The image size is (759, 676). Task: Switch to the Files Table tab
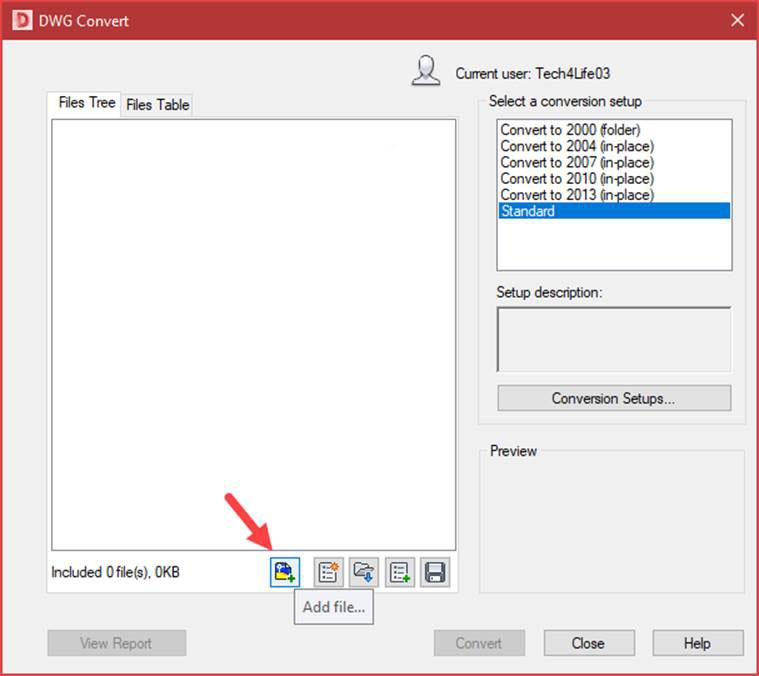pos(157,105)
